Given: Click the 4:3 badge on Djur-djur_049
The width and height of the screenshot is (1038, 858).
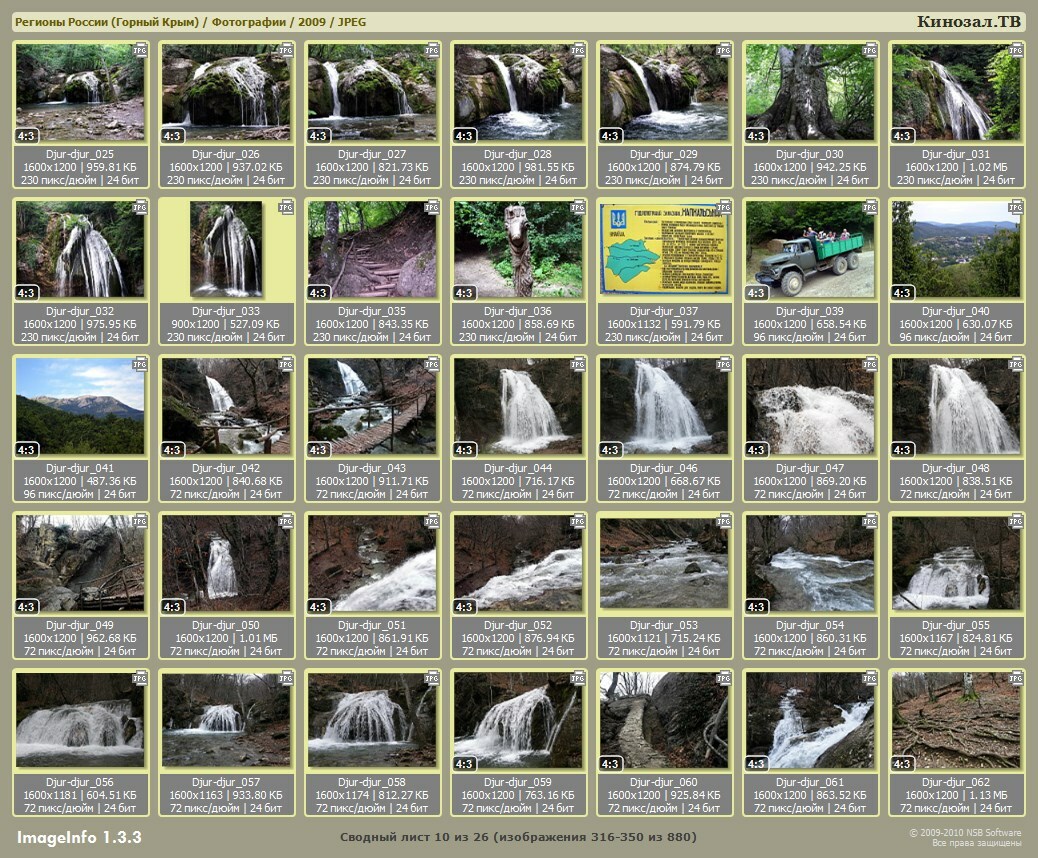Looking at the screenshot, I should click(x=26, y=607).
